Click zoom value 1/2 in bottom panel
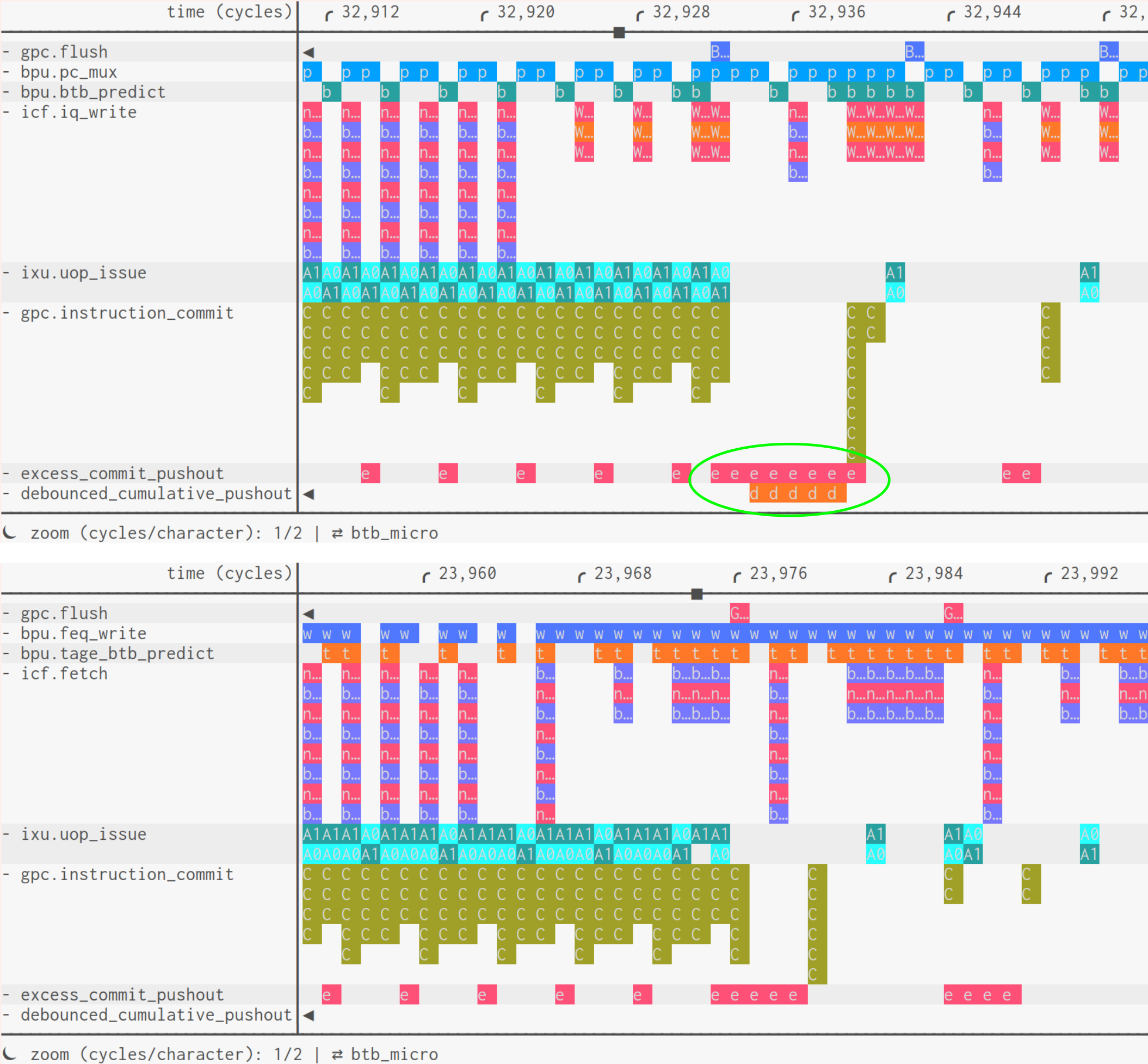Viewport: 1148px width, 1064px height. 288,1054
